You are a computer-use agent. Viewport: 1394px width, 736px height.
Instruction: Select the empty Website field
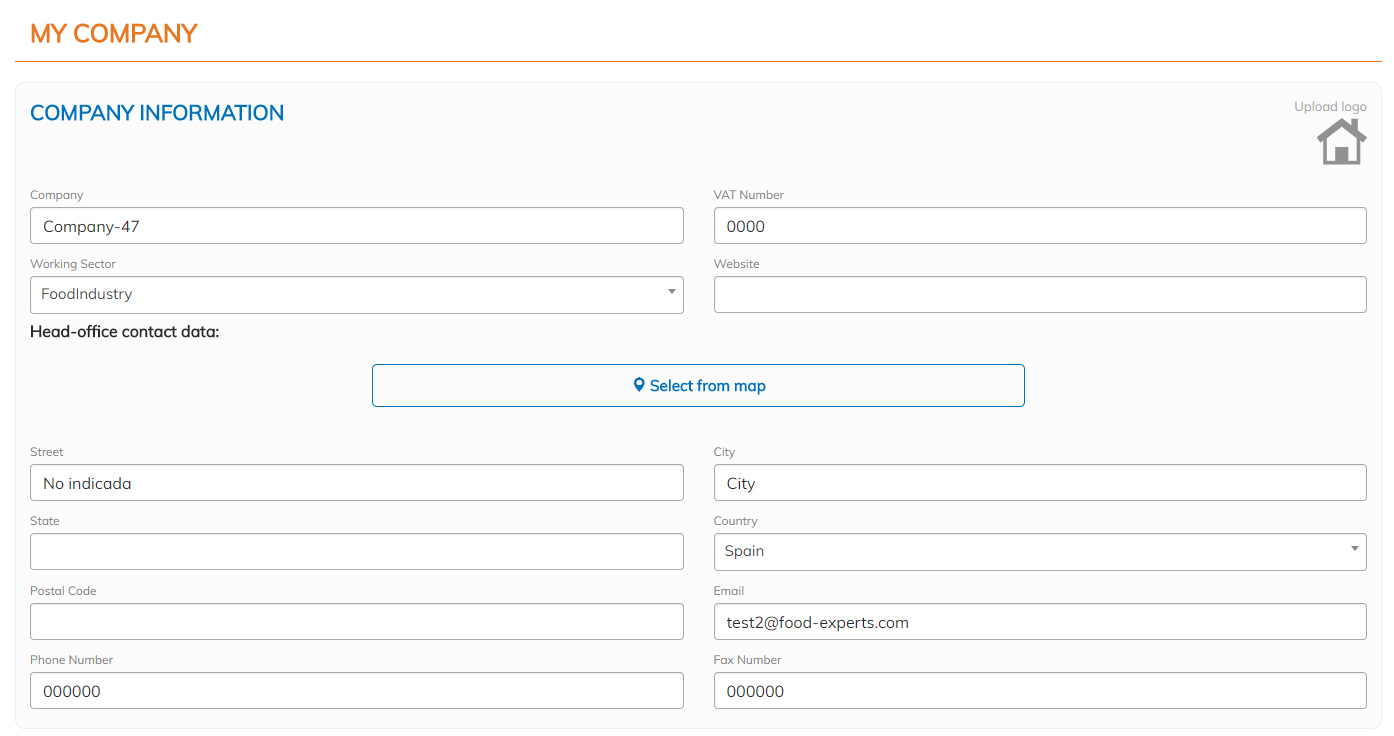1039,295
